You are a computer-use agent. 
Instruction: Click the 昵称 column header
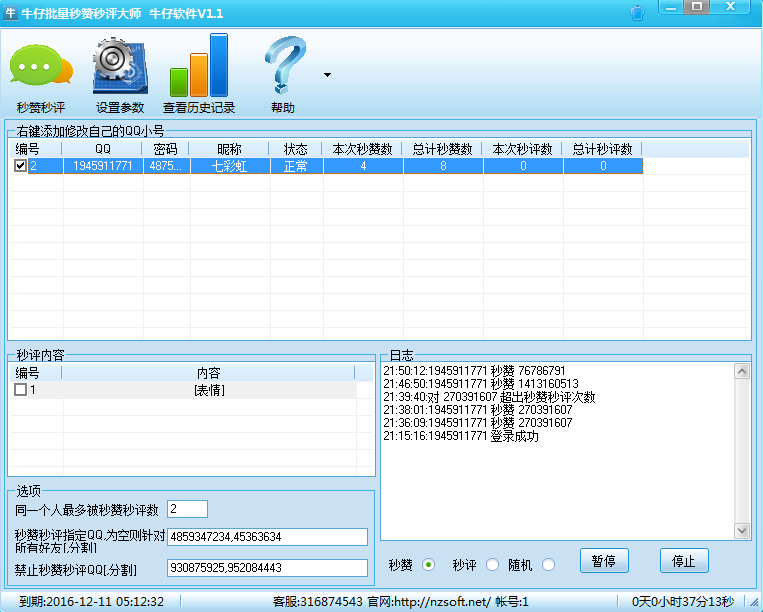[229, 149]
